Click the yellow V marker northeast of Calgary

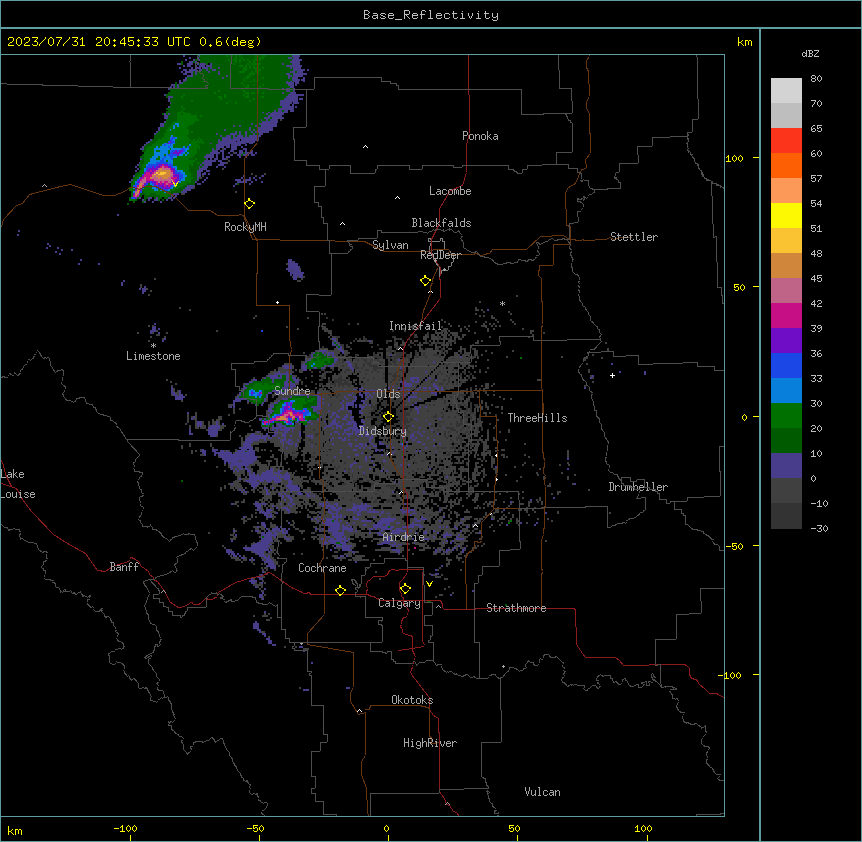click(x=429, y=584)
